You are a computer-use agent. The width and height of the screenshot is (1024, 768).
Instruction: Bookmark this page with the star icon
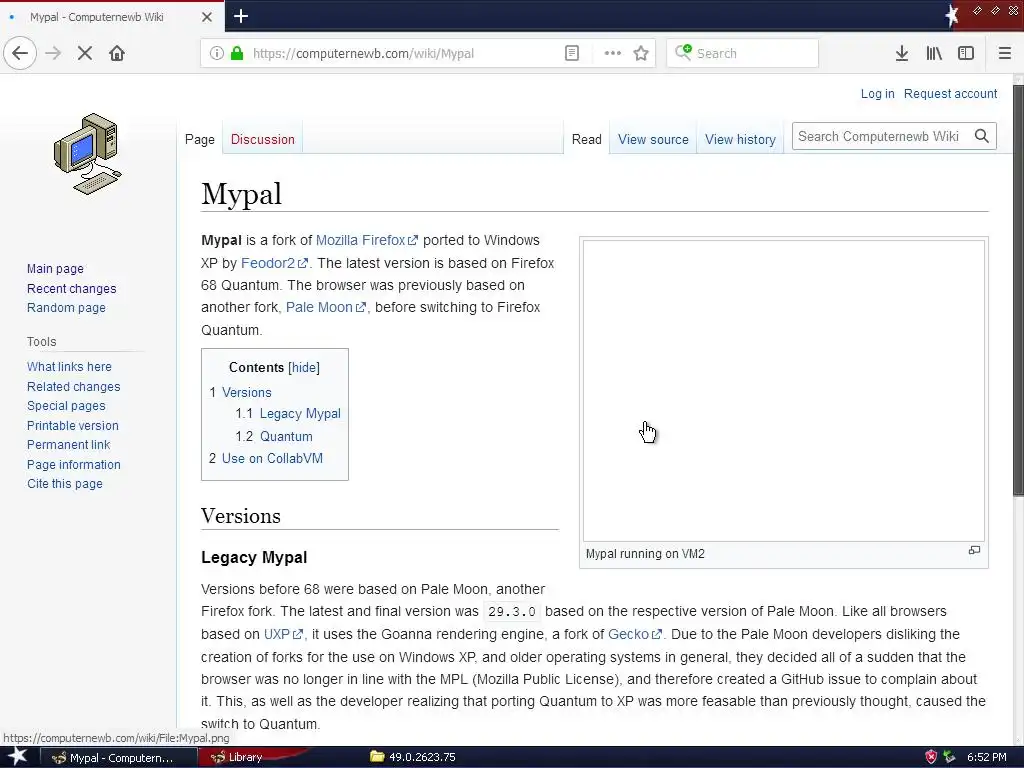tap(641, 54)
